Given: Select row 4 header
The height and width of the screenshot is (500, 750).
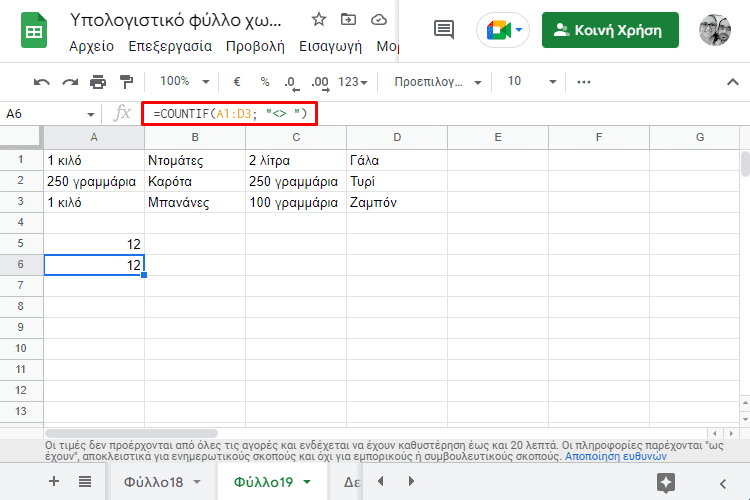Looking at the screenshot, I should coord(21,222).
